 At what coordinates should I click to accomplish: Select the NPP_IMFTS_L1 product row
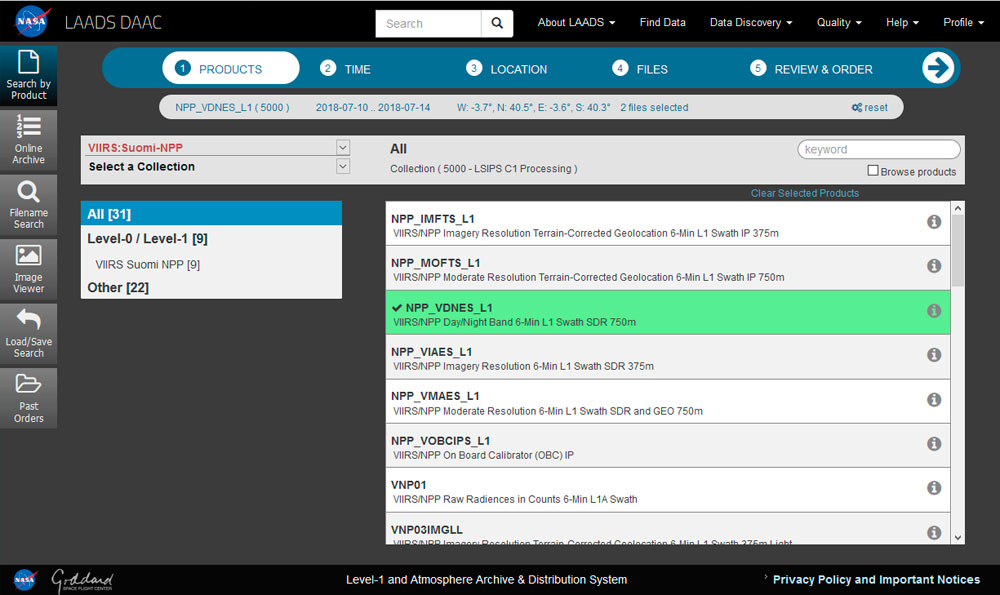668,224
